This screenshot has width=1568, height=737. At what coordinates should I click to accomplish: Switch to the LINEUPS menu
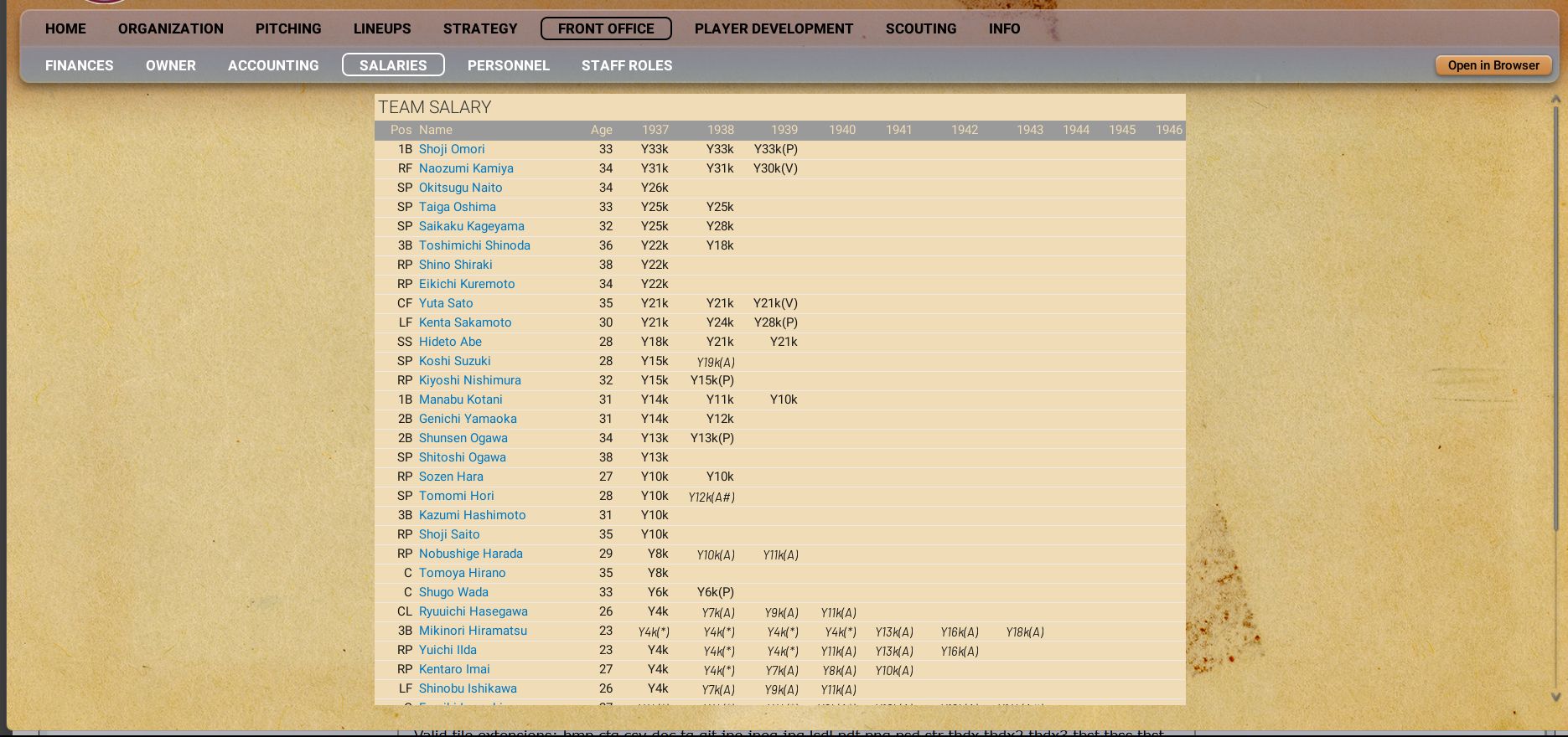(382, 28)
